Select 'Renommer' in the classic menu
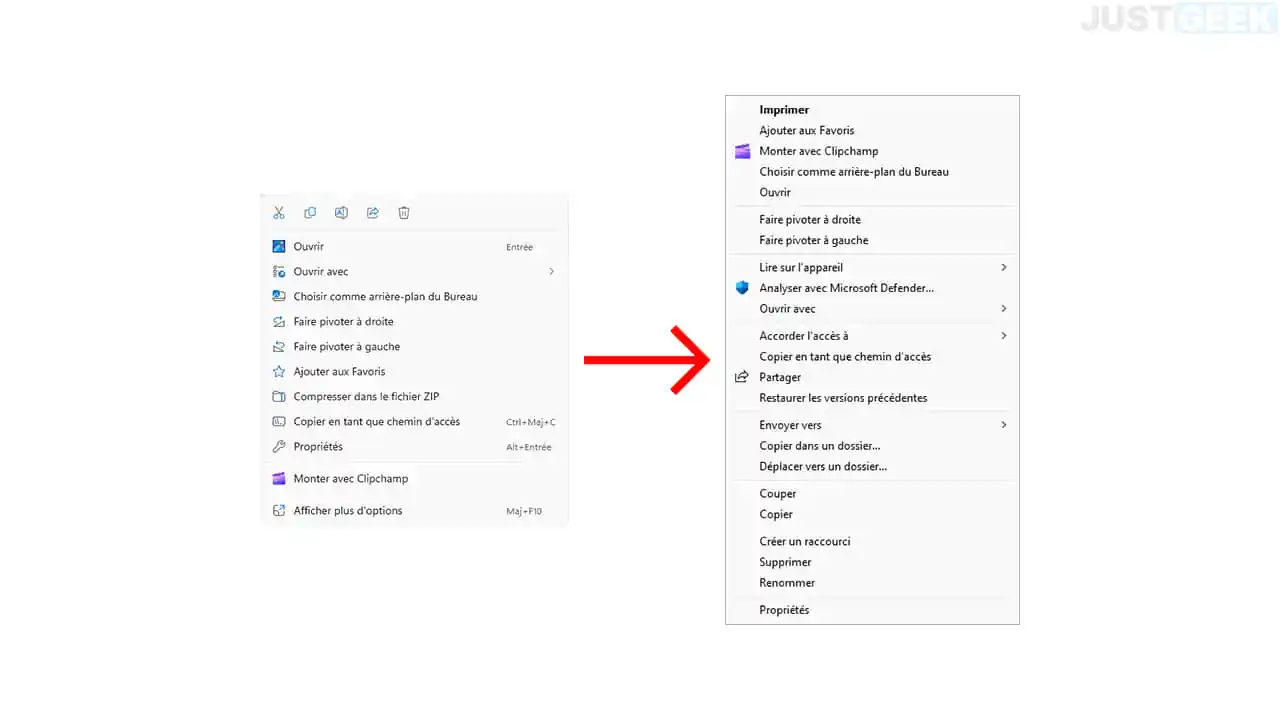This screenshot has width=1280, height=720. coord(787,582)
